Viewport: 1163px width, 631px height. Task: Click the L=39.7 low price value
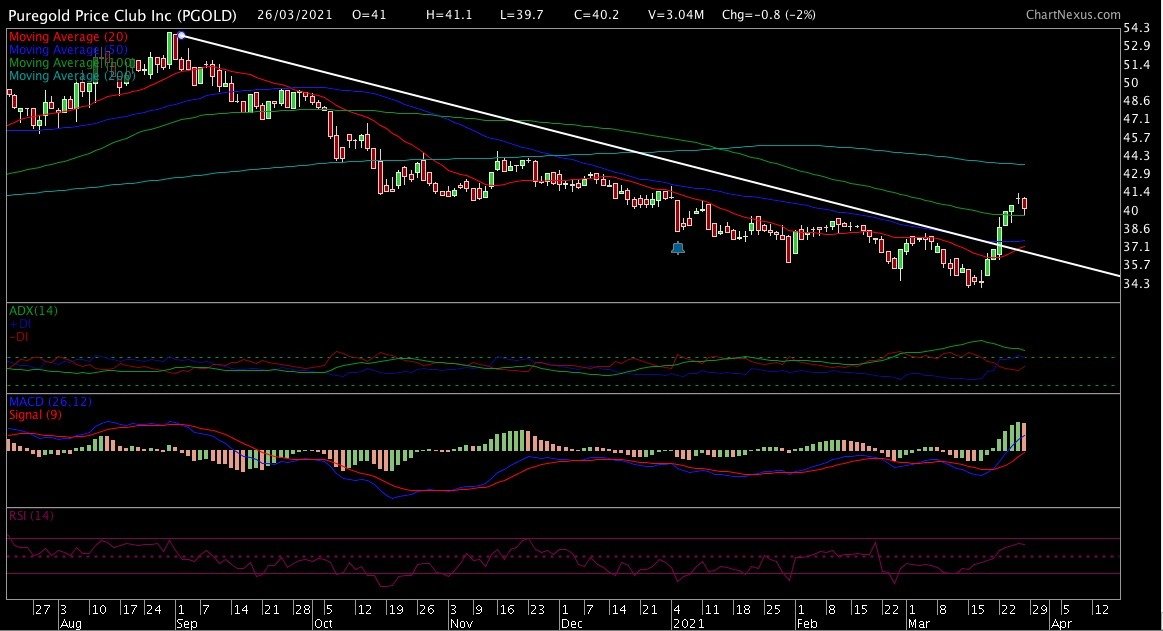pos(521,14)
